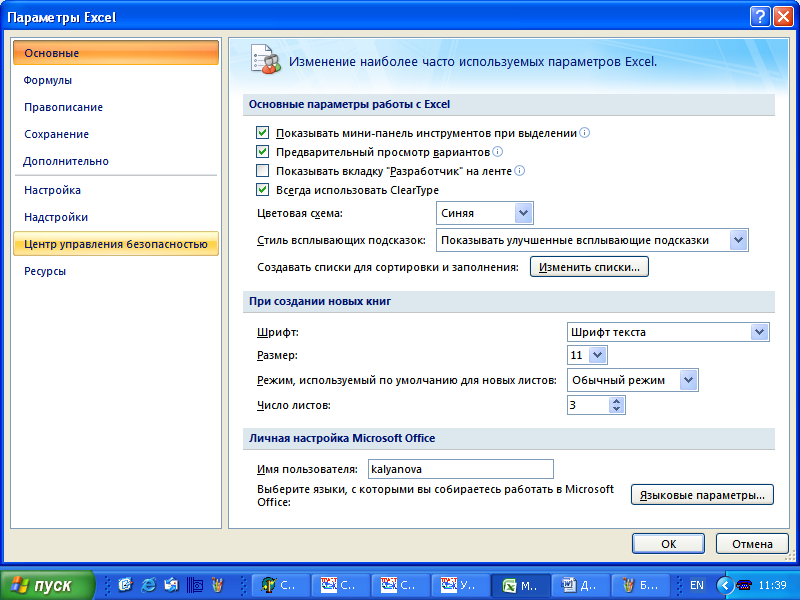Click the Internet Explorer quick launch icon

tap(148, 585)
